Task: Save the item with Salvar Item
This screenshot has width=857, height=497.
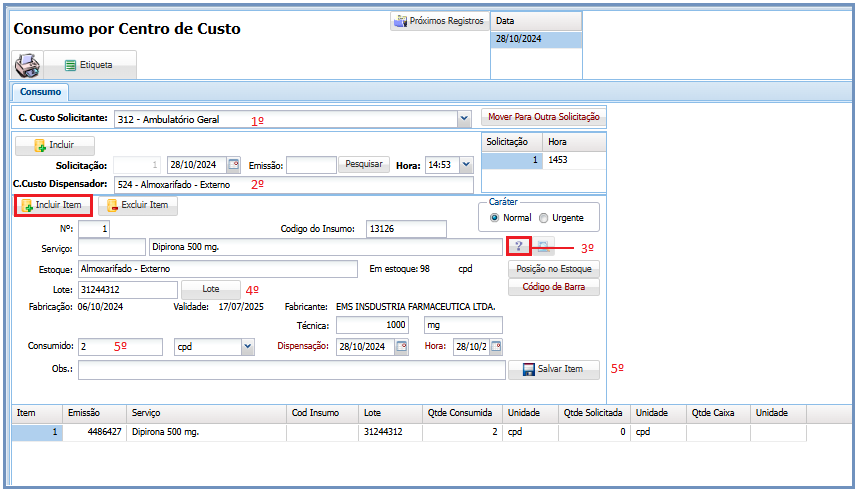Action: pos(554,369)
